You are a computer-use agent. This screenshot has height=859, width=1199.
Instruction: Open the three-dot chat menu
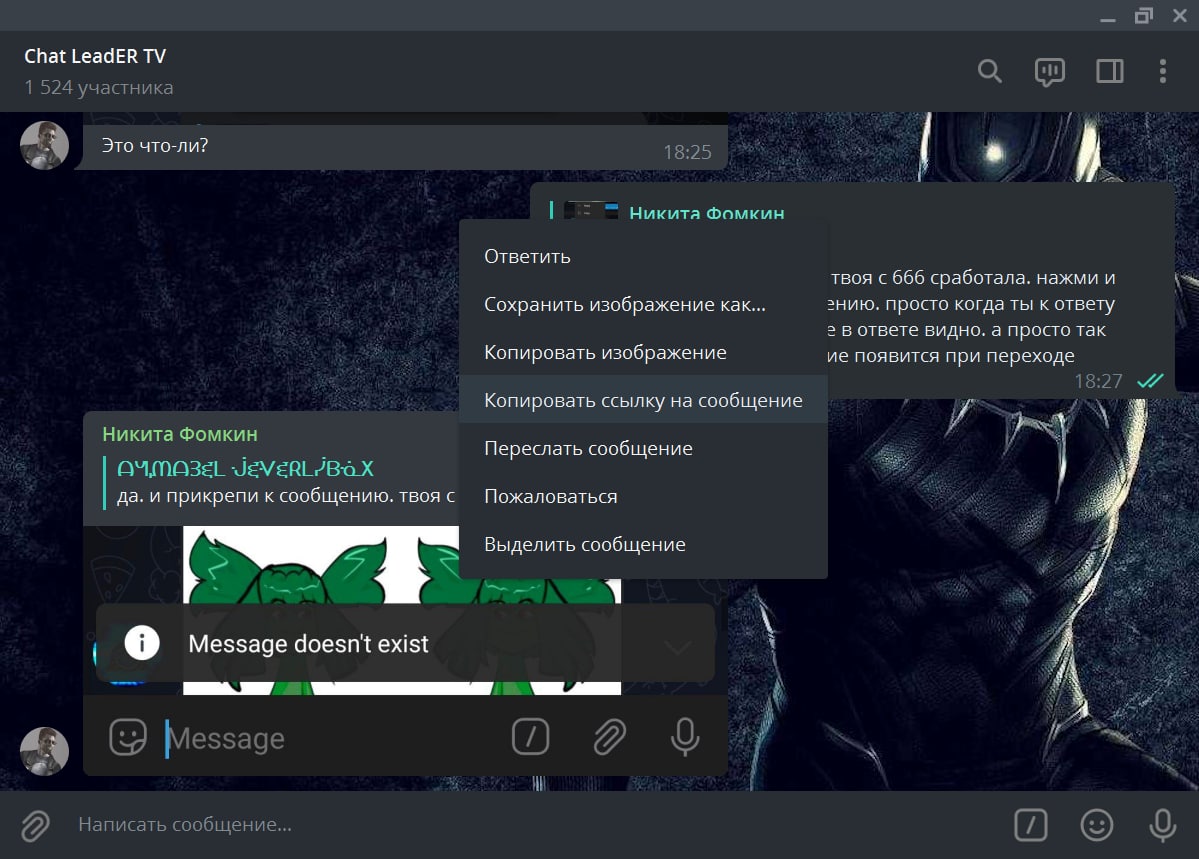[1162, 71]
